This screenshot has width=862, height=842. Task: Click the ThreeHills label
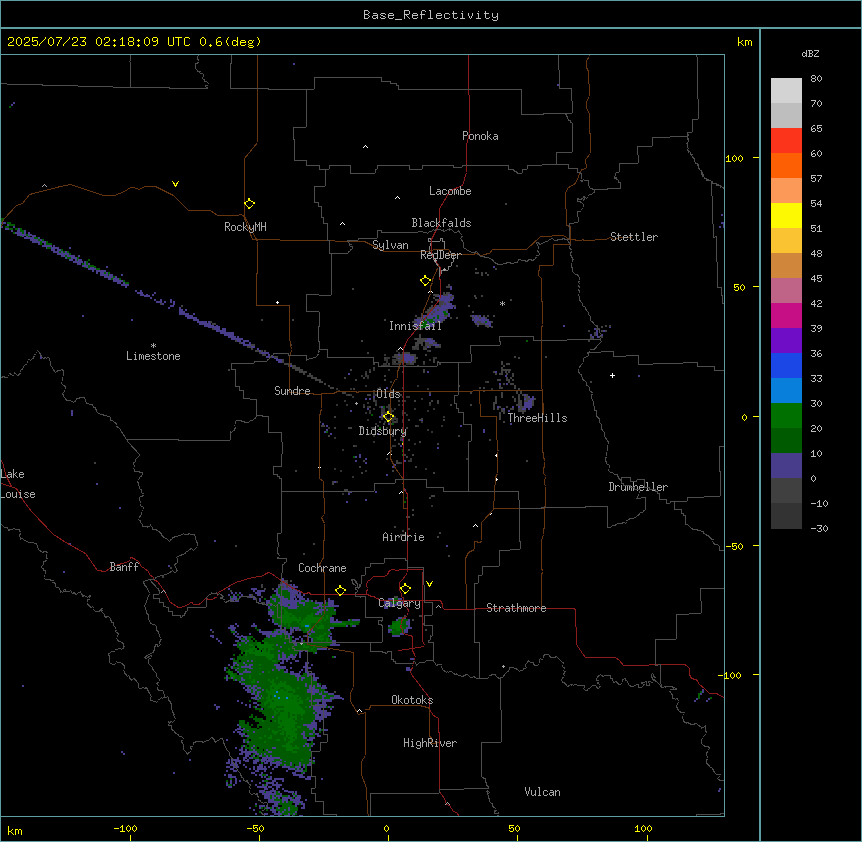tap(538, 418)
